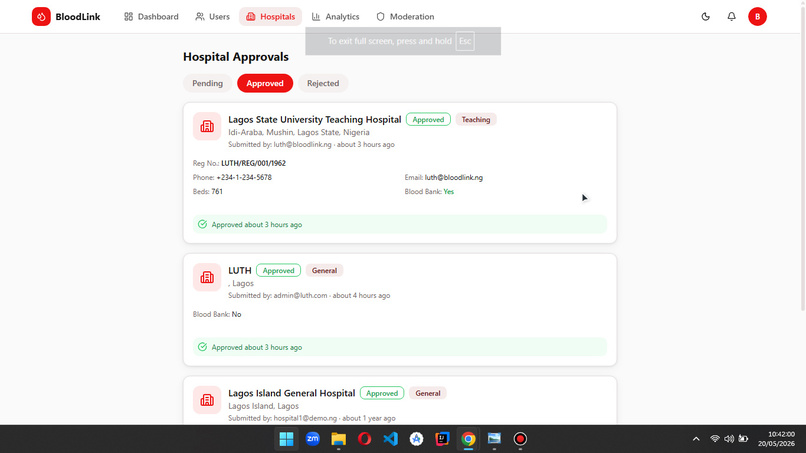The image size is (806, 453).
Task: Click the Hospital Approvals heading
Action: (x=236, y=57)
